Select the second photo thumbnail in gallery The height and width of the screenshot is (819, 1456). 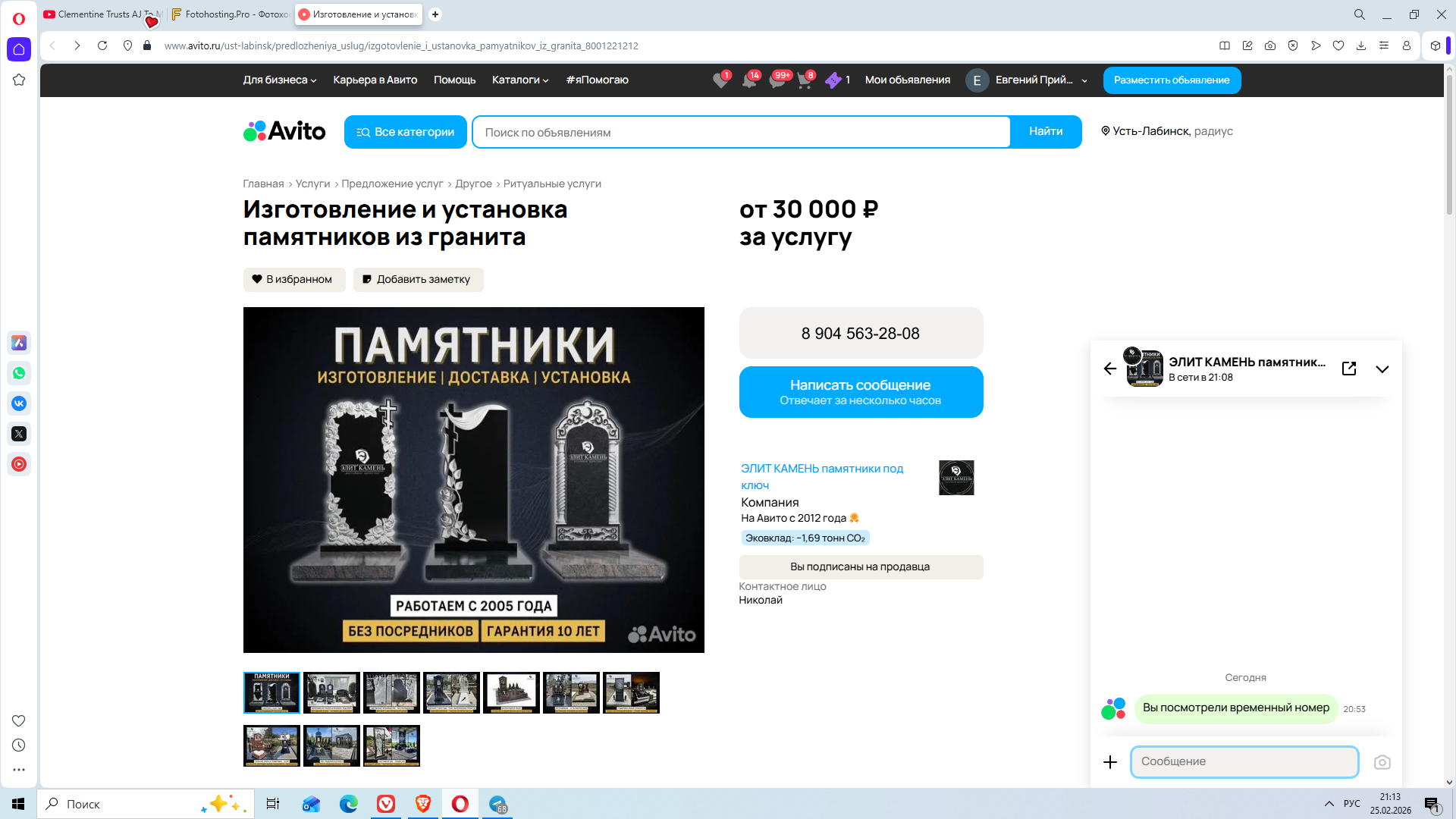tap(331, 692)
